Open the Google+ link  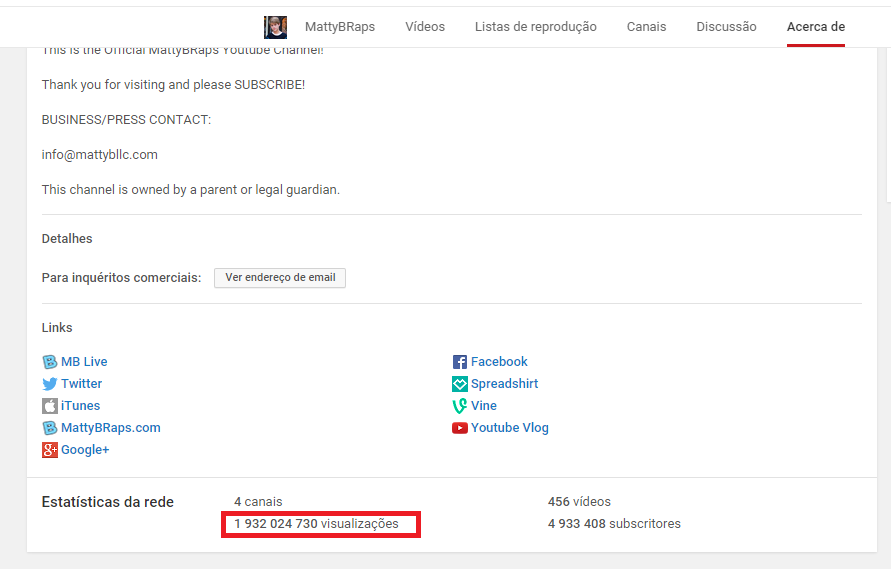pyautogui.click(x=85, y=450)
